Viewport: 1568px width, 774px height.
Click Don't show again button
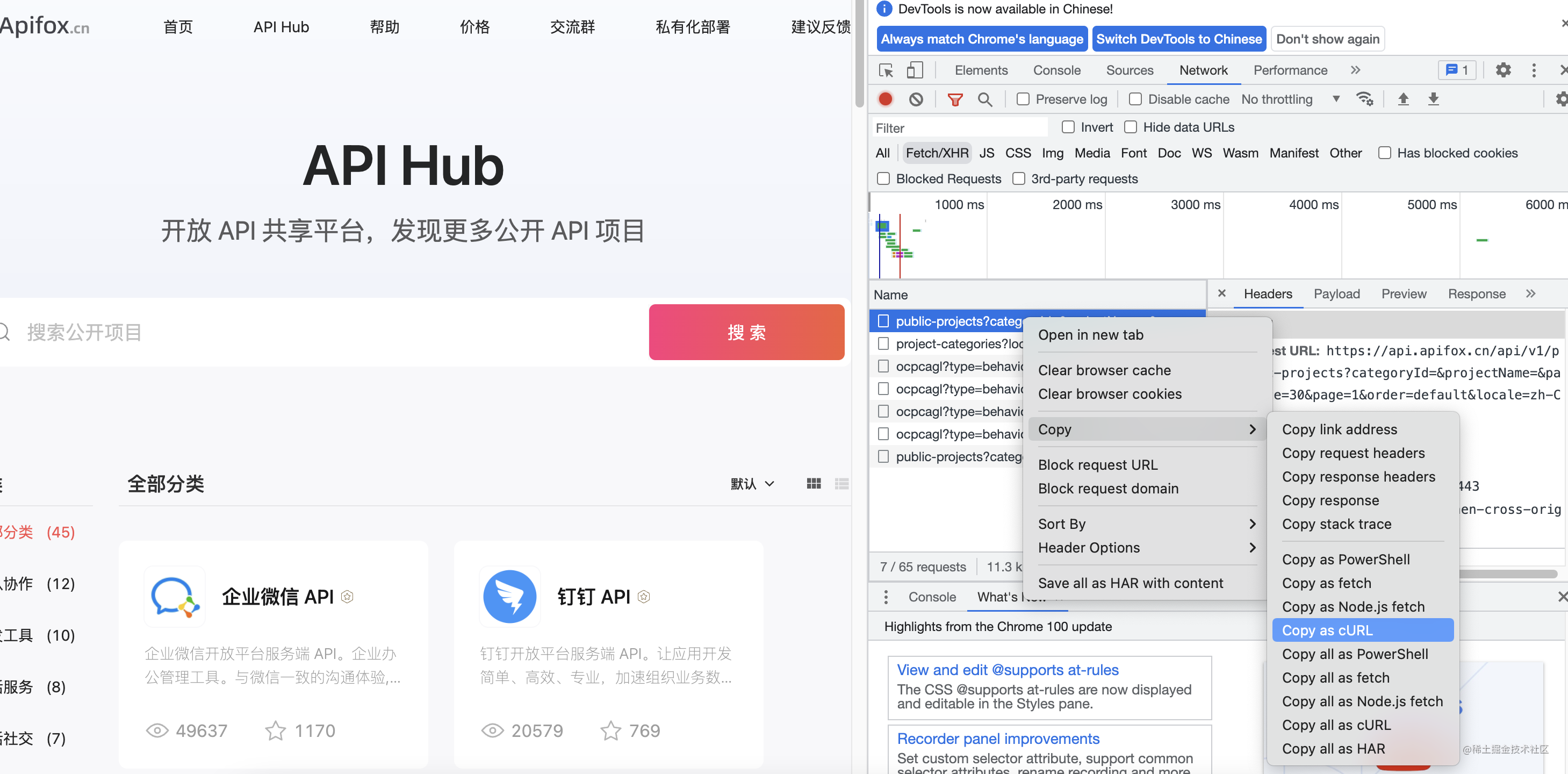[x=1327, y=39]
